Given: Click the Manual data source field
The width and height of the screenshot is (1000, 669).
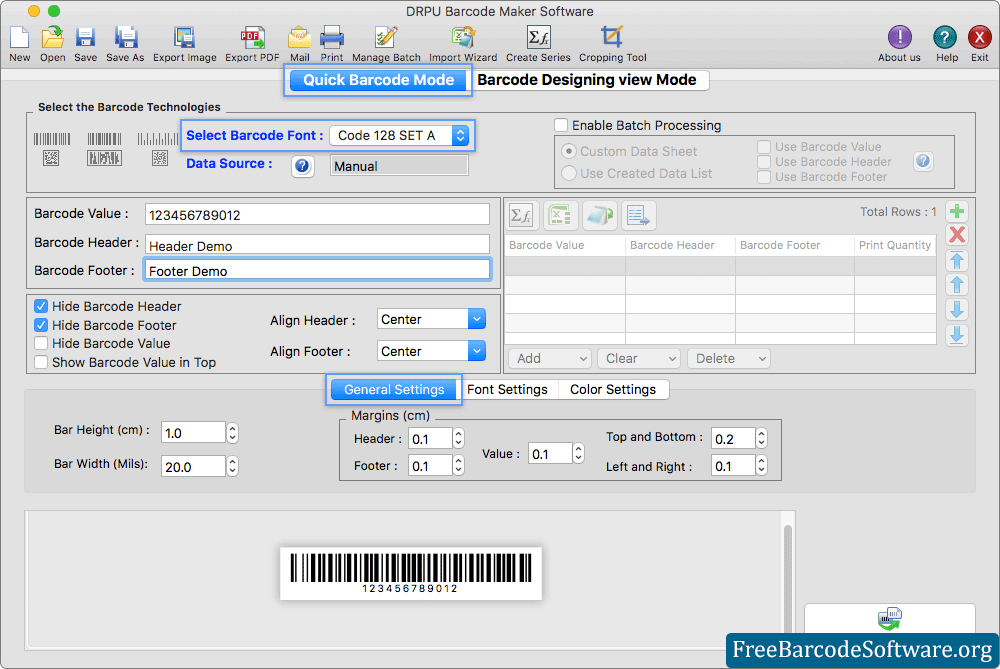Looking at the screenshot, I should [399, 166].
